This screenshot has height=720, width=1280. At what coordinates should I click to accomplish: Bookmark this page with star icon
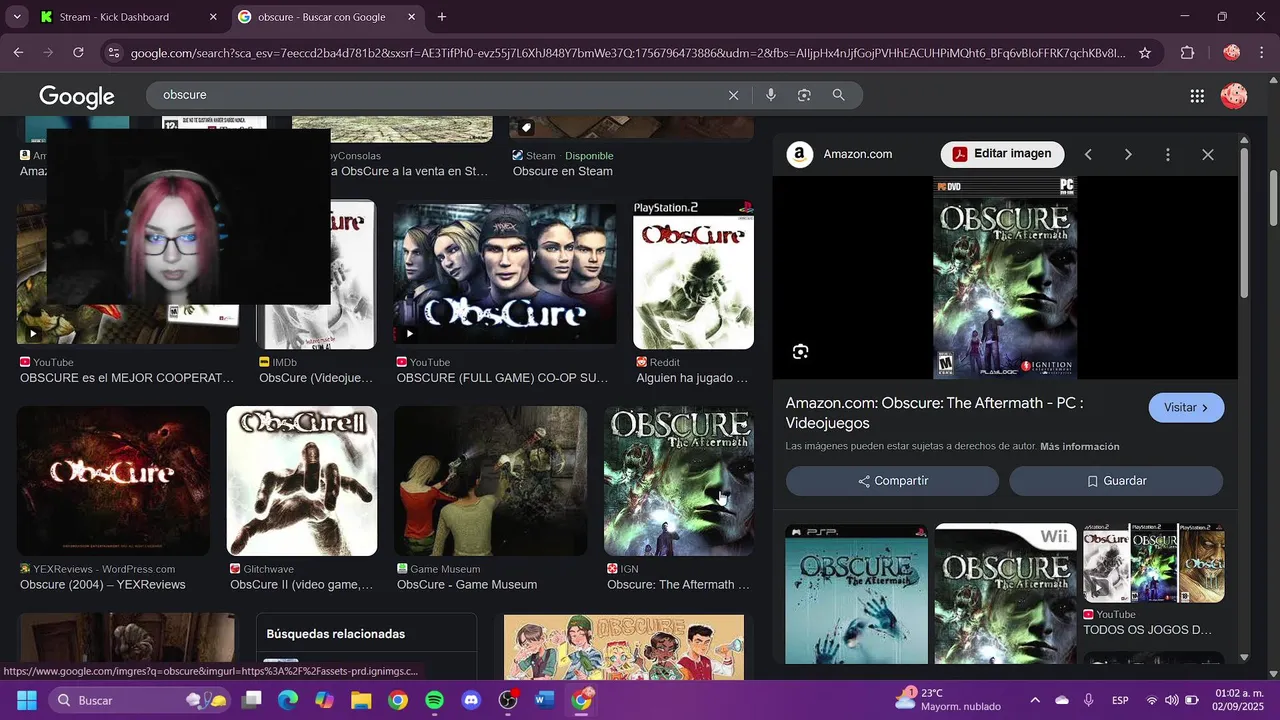coord(1145,53)
